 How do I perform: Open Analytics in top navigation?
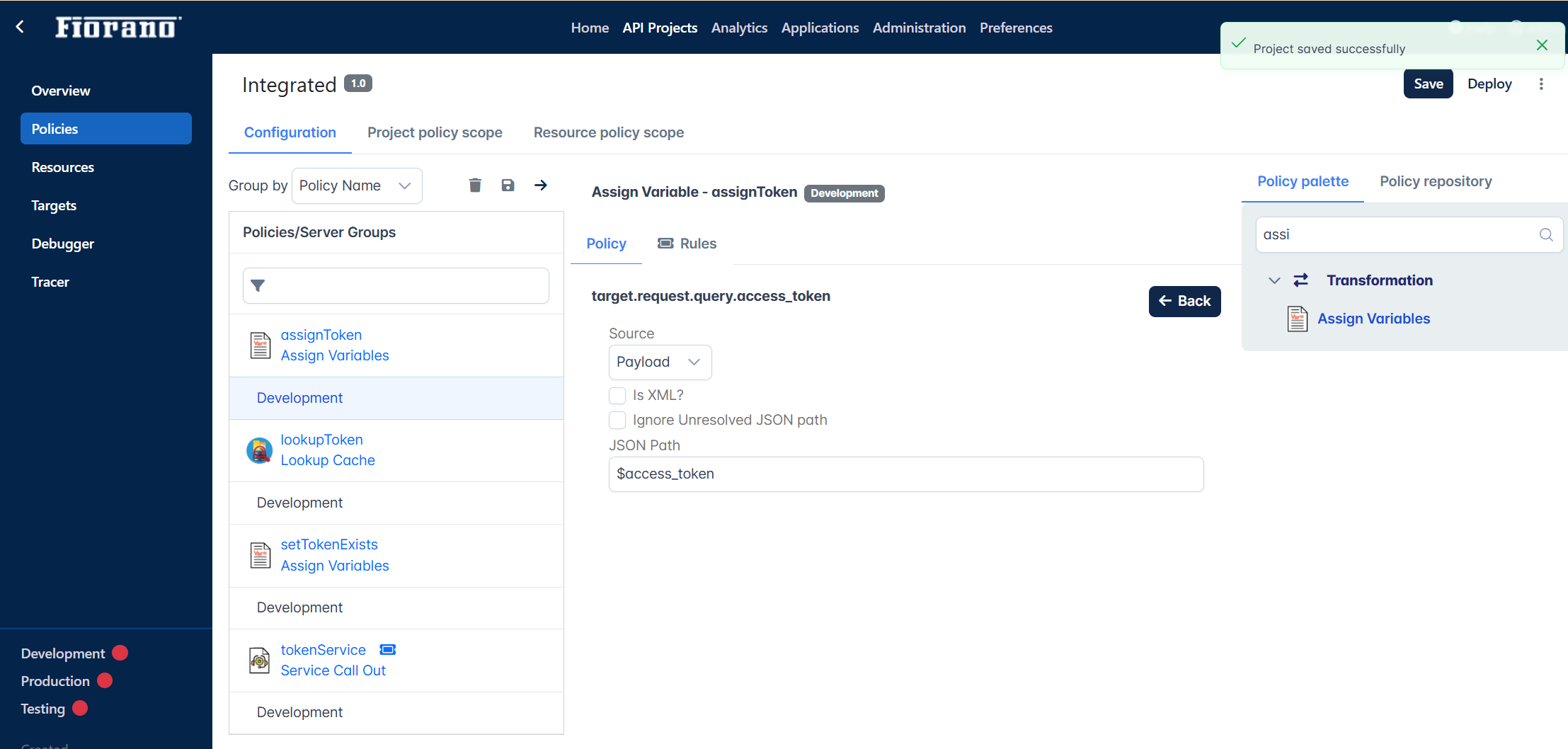click(x=739, y=28)
